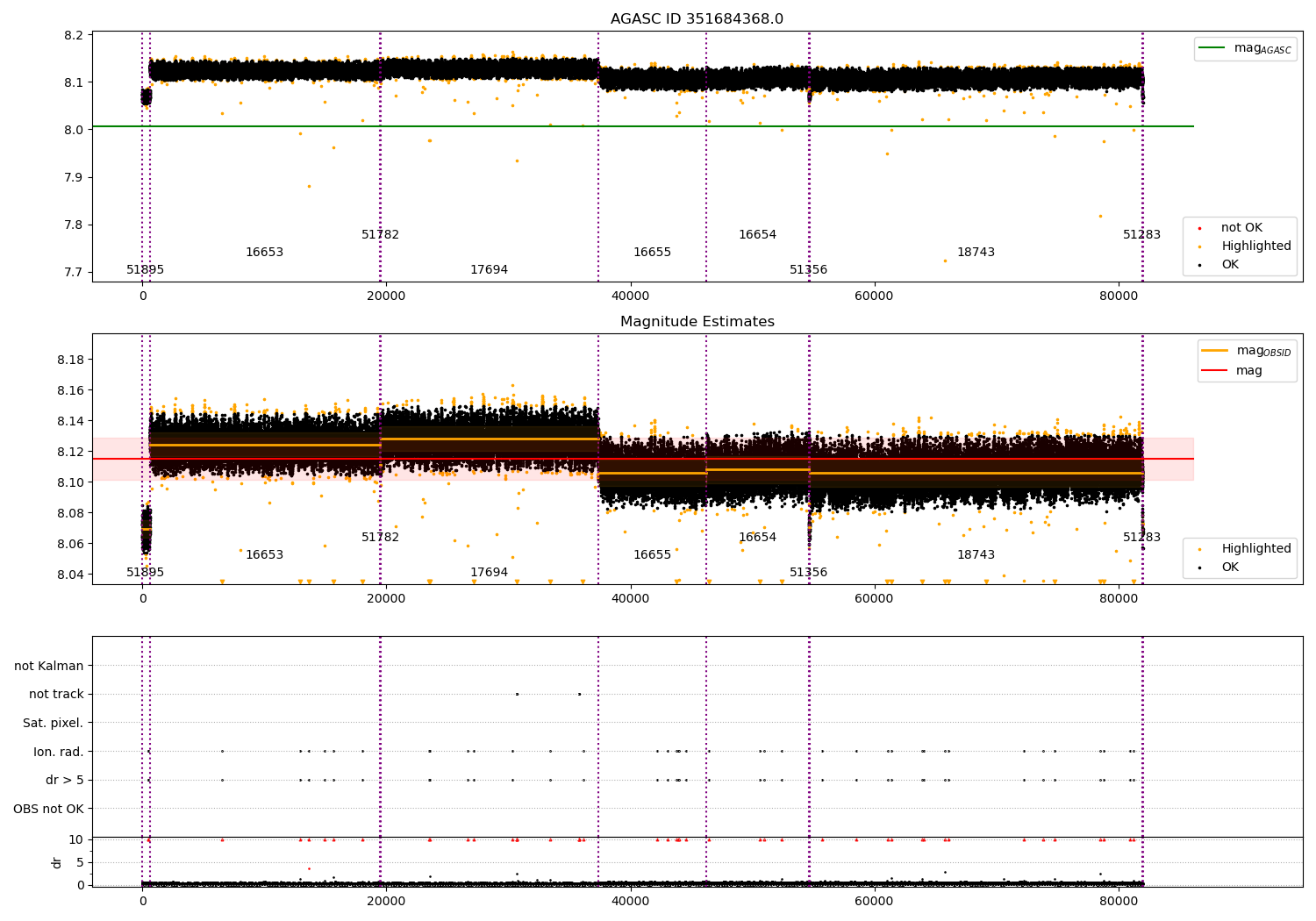Click y-axis tick 8.10 in the middle panel

(70, 482)
